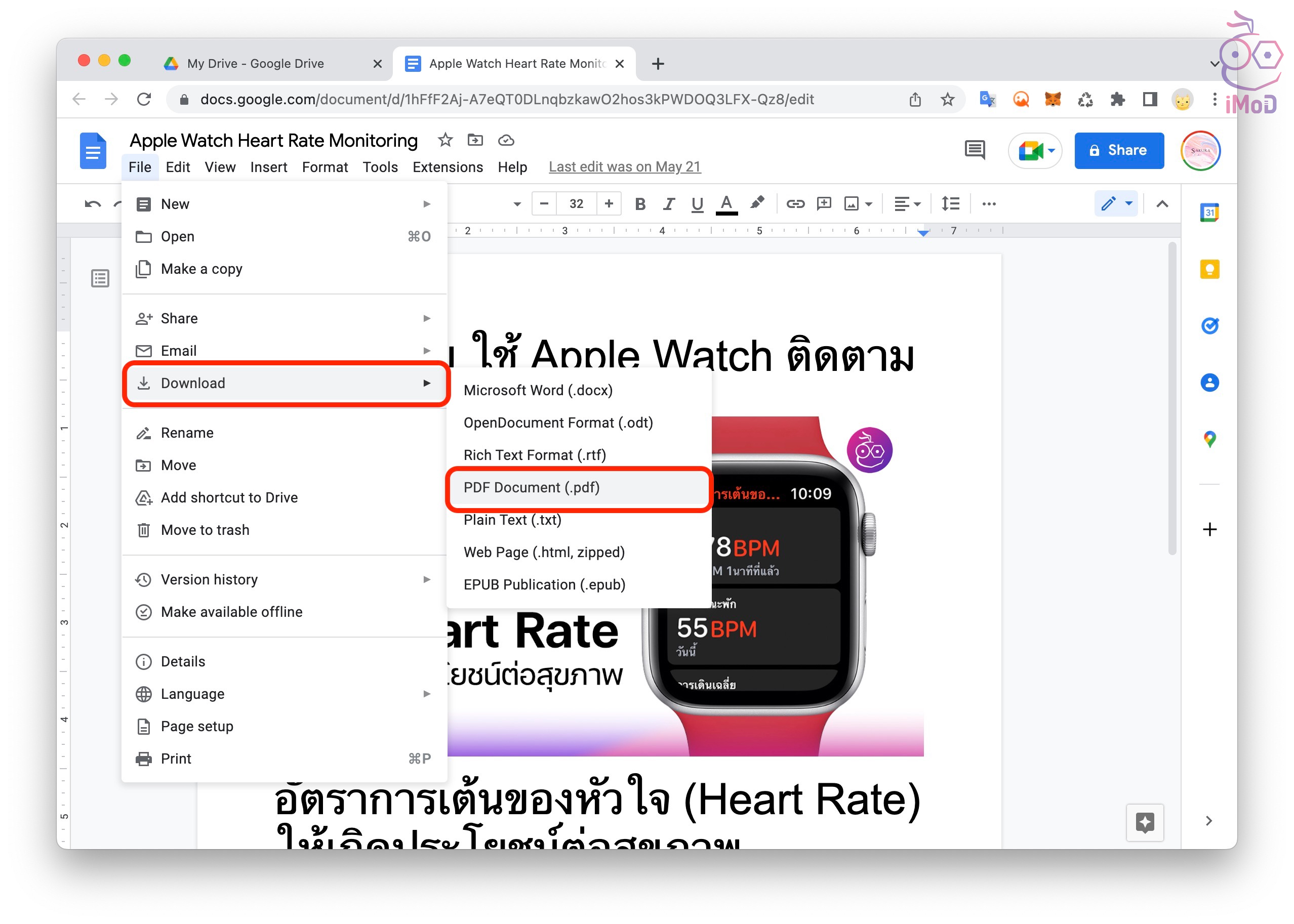Star the document title
Viewport: 1294px width, 924px height.
(x=445, y=140)
